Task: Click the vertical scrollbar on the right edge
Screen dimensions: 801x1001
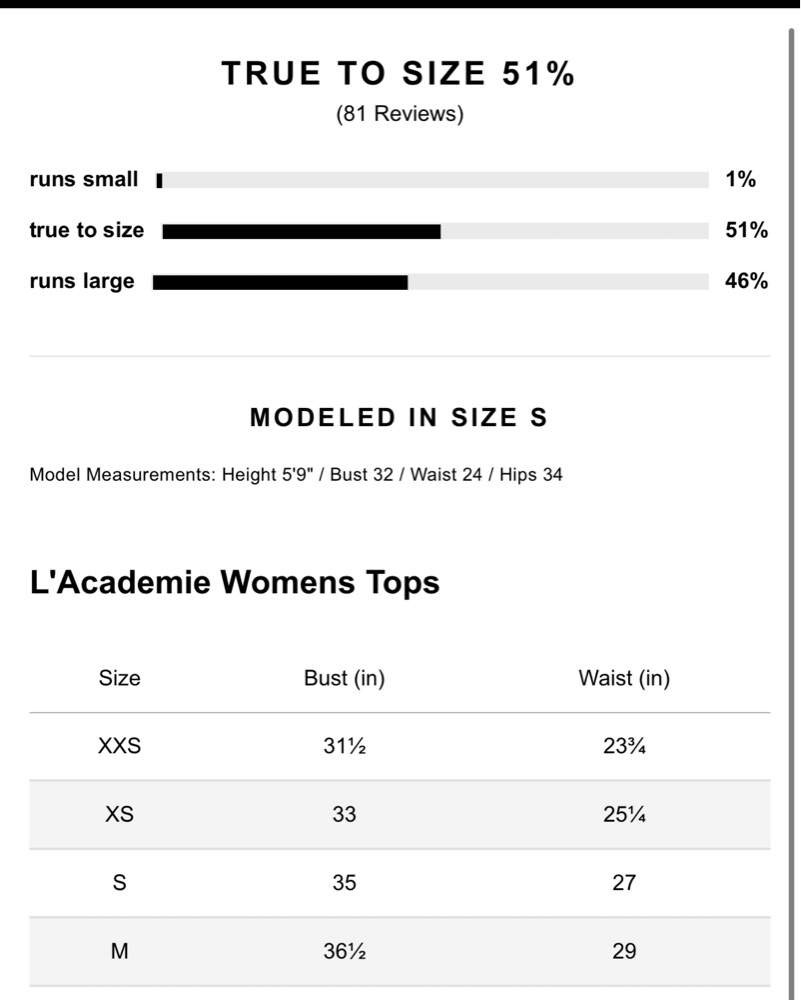Action: point(791,511)
